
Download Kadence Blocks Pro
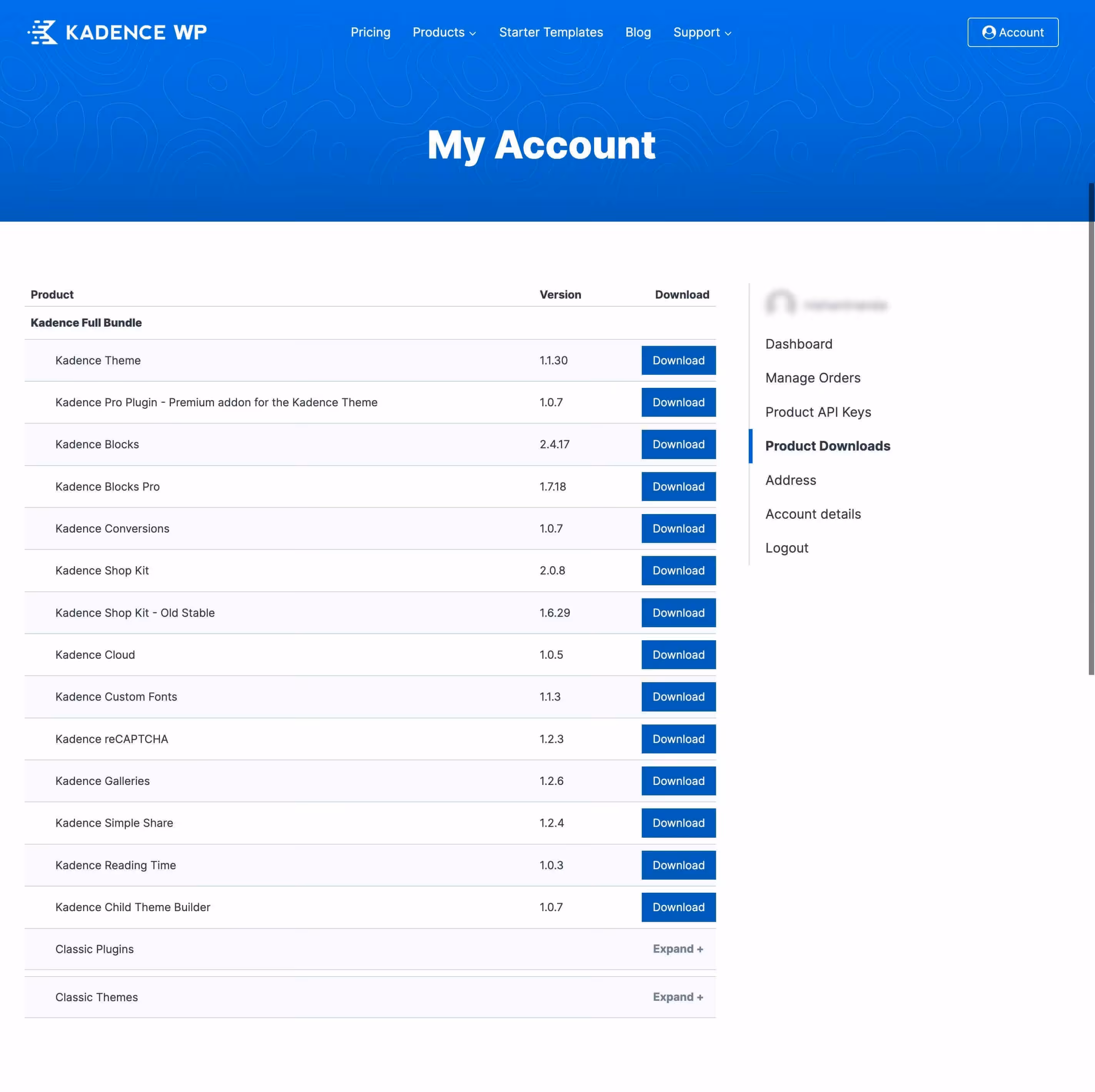[678, 486]
